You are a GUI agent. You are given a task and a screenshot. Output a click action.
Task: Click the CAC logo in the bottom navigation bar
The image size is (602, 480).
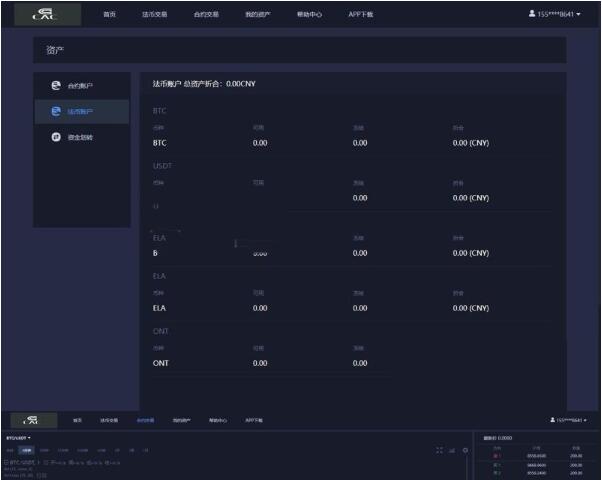point(30,420)
